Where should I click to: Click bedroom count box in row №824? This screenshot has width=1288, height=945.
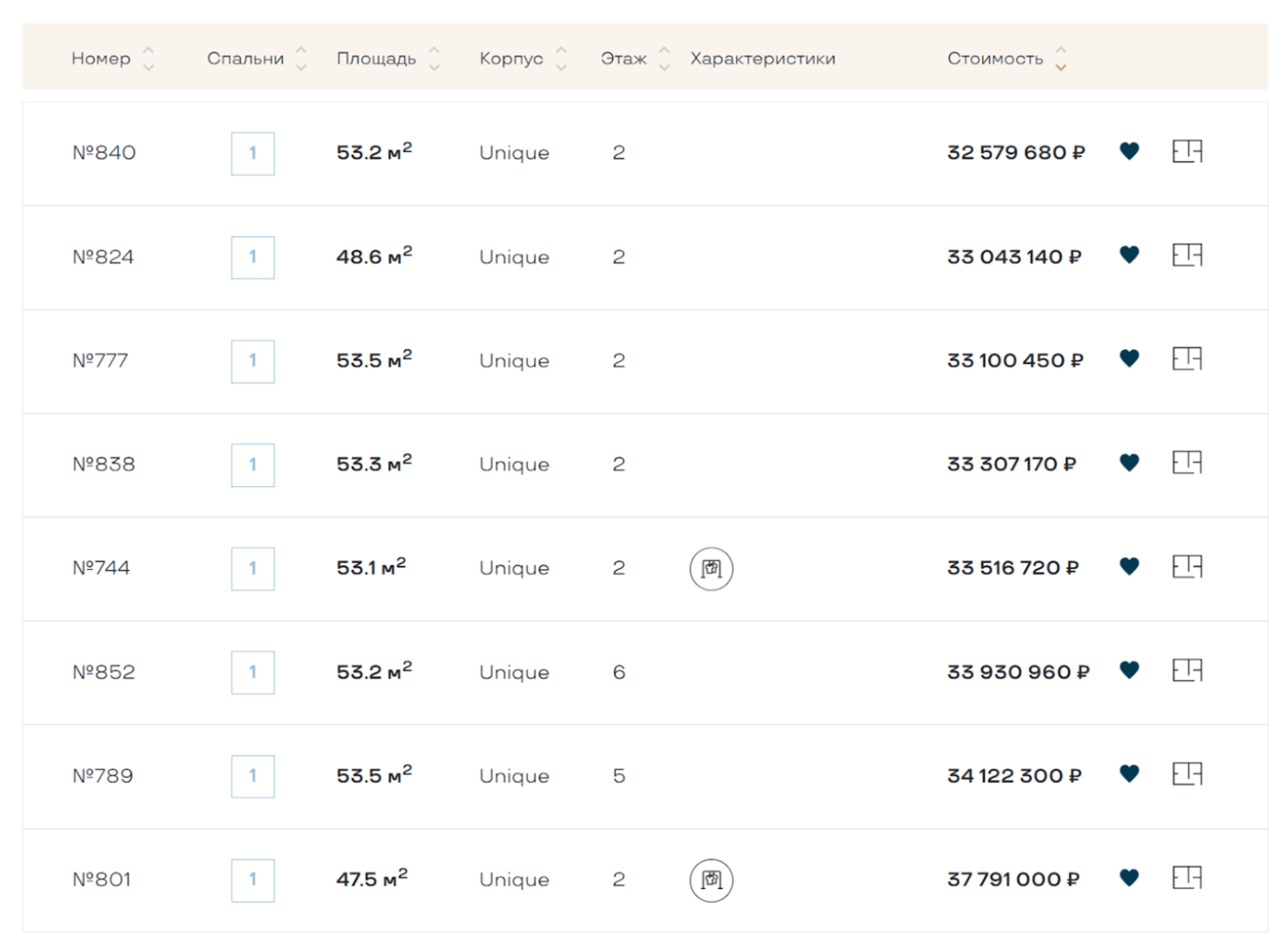[253, 257]
